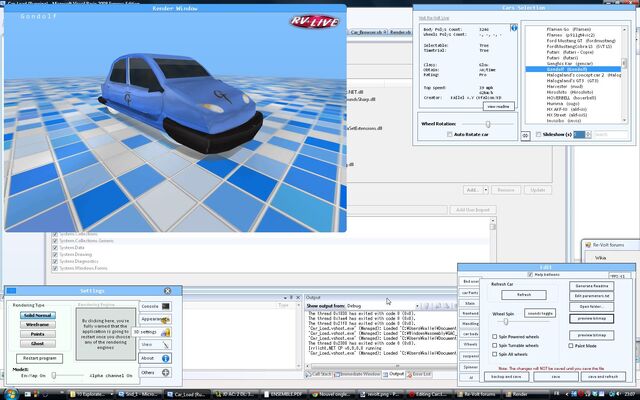Open the Others tab in Settings

(x=155, y=372)
